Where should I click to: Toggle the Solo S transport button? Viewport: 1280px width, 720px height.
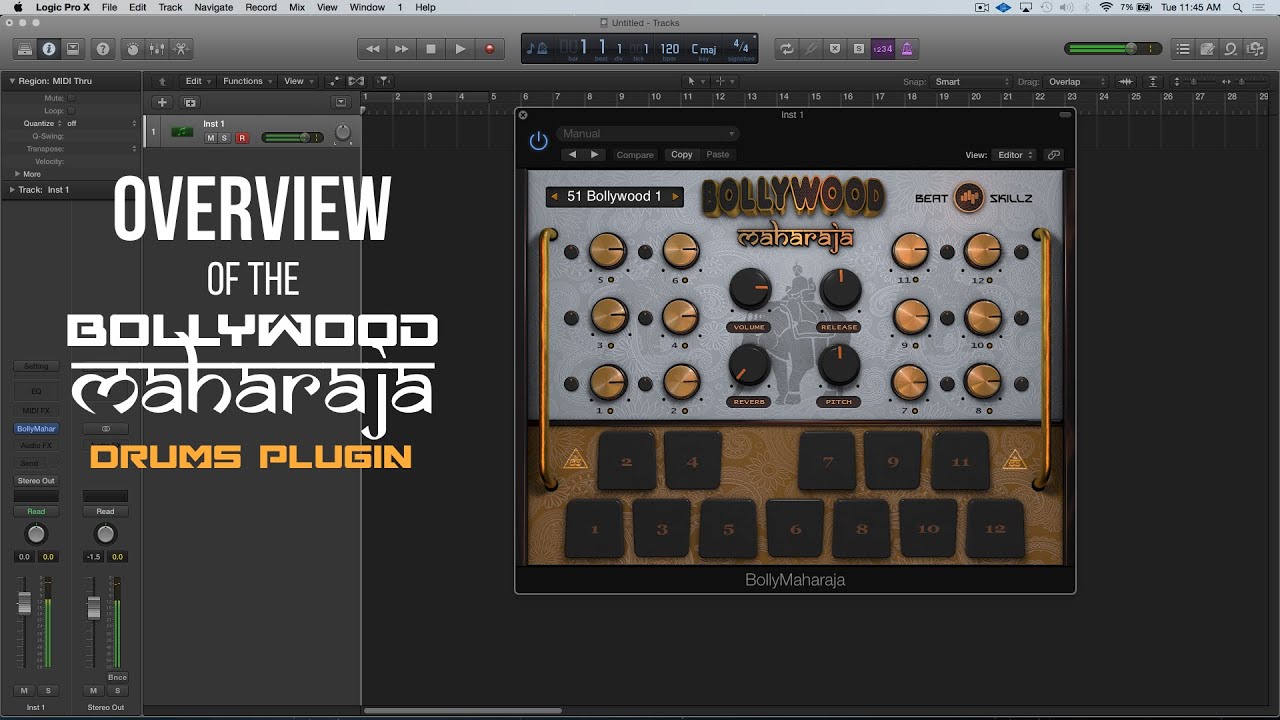click(858, 48)
